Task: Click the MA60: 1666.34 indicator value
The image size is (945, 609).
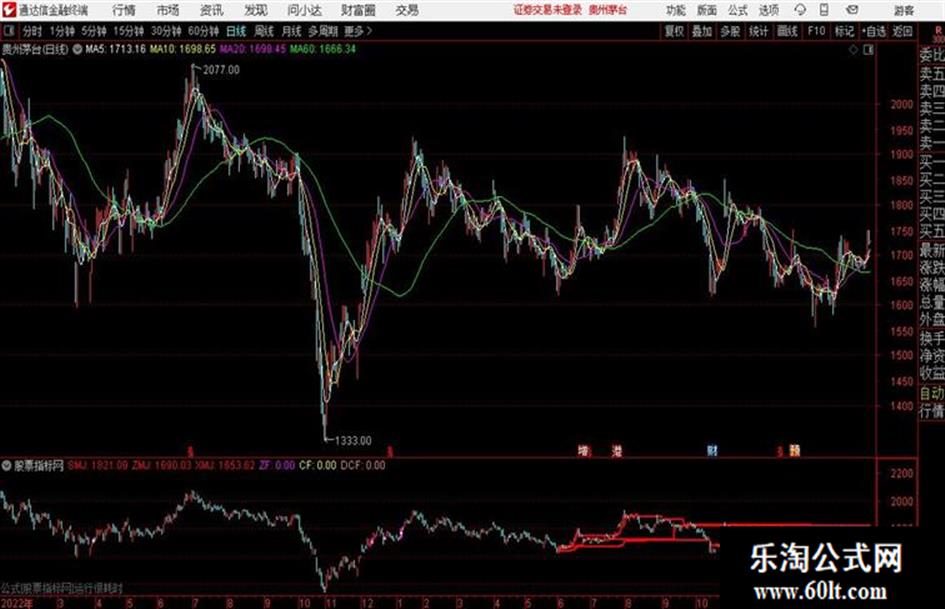Action: 323,49
